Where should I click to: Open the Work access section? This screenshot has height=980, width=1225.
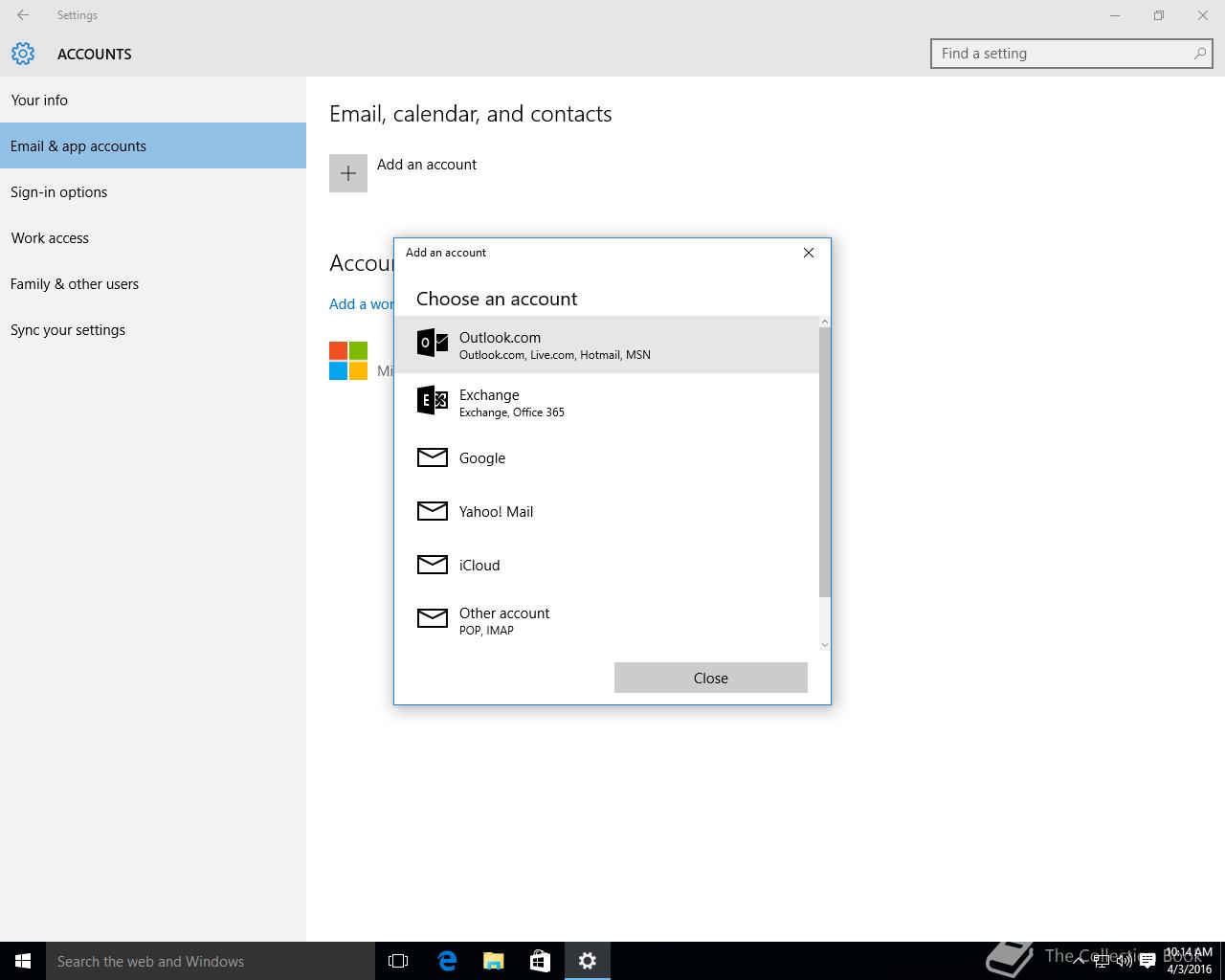153,237
